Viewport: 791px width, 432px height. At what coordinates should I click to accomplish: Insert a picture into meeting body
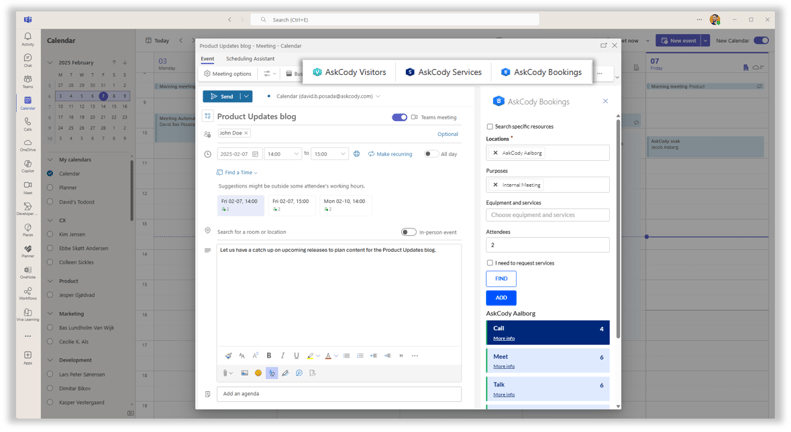point(244,373)
